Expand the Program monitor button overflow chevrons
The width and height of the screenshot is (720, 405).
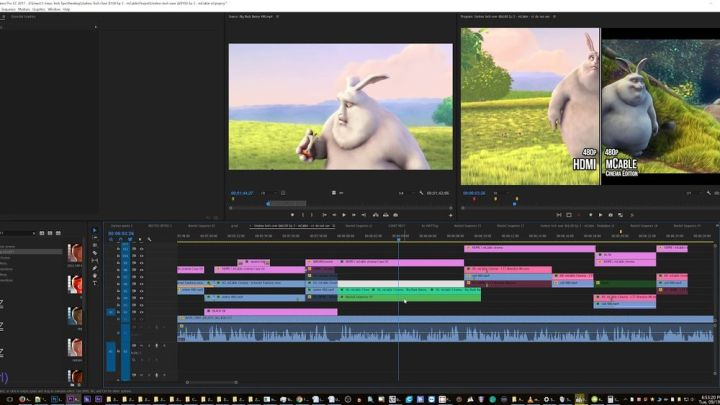point(632,215)
